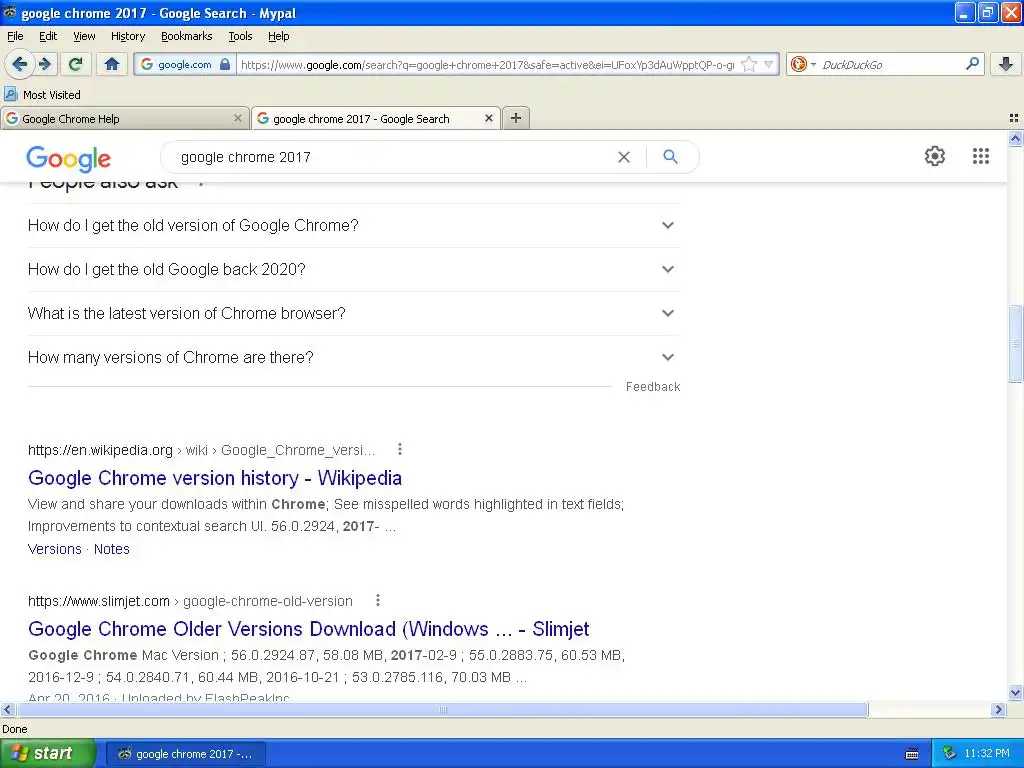1024x768 pixels.
Task: Open the list all tabs button
Action: (1014, 118)
